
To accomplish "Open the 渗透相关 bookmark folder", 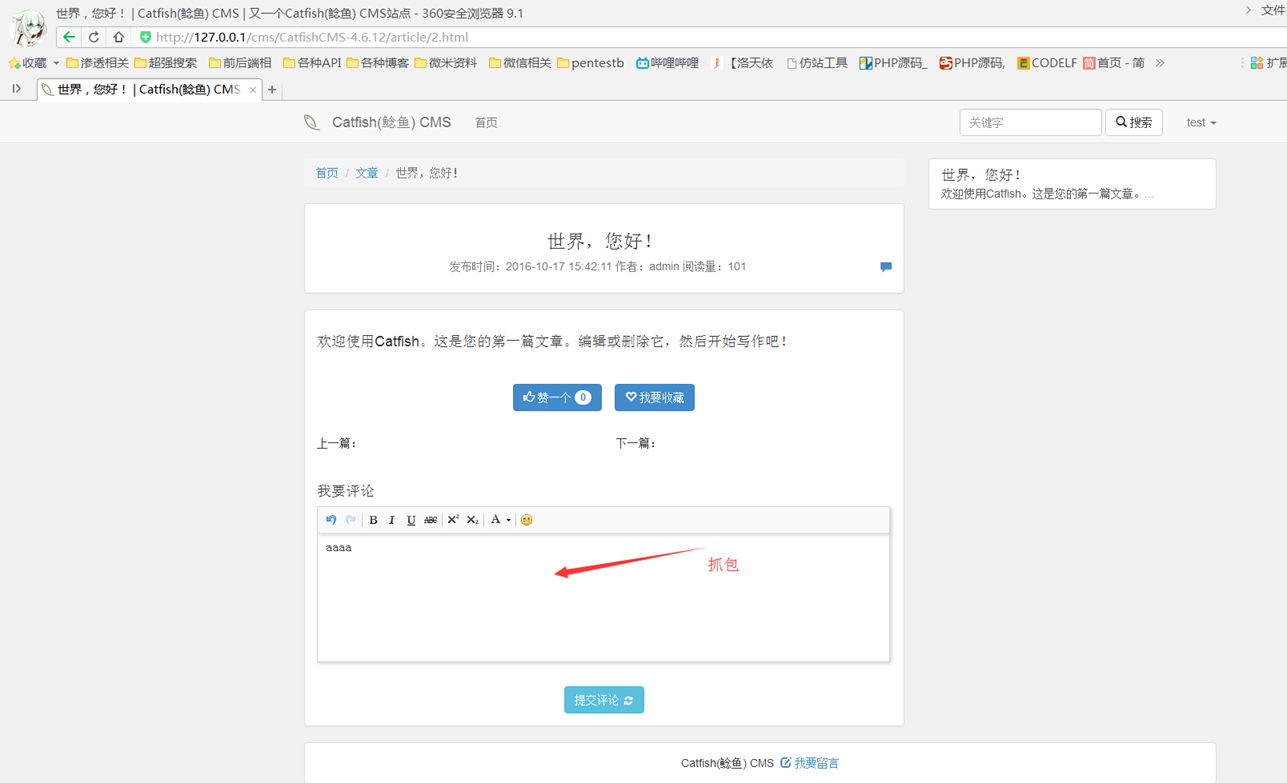I will 97,63.
